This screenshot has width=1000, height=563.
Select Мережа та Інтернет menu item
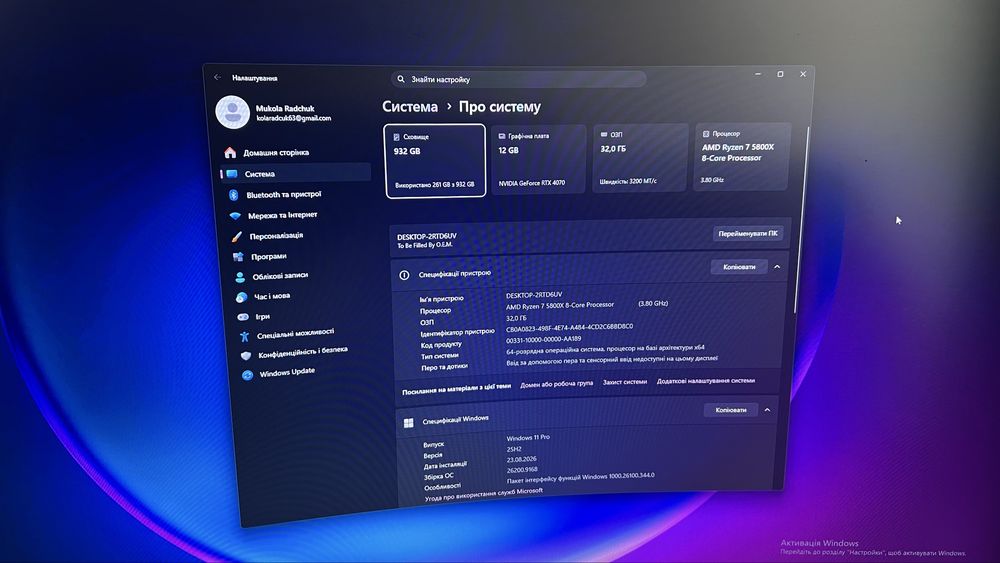pos(283,216)
